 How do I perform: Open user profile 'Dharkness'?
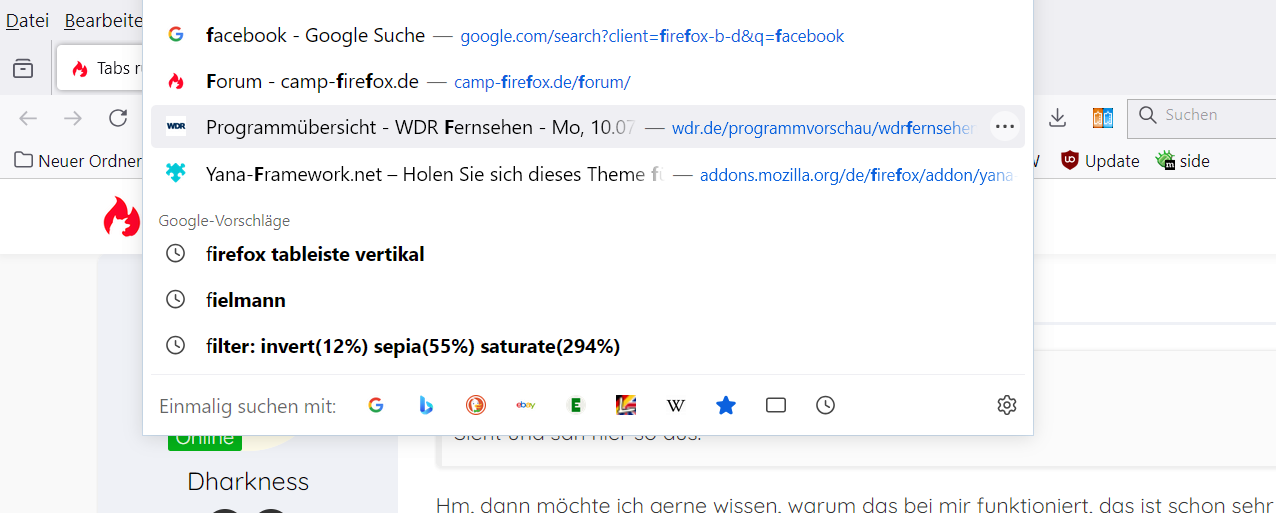248,481
